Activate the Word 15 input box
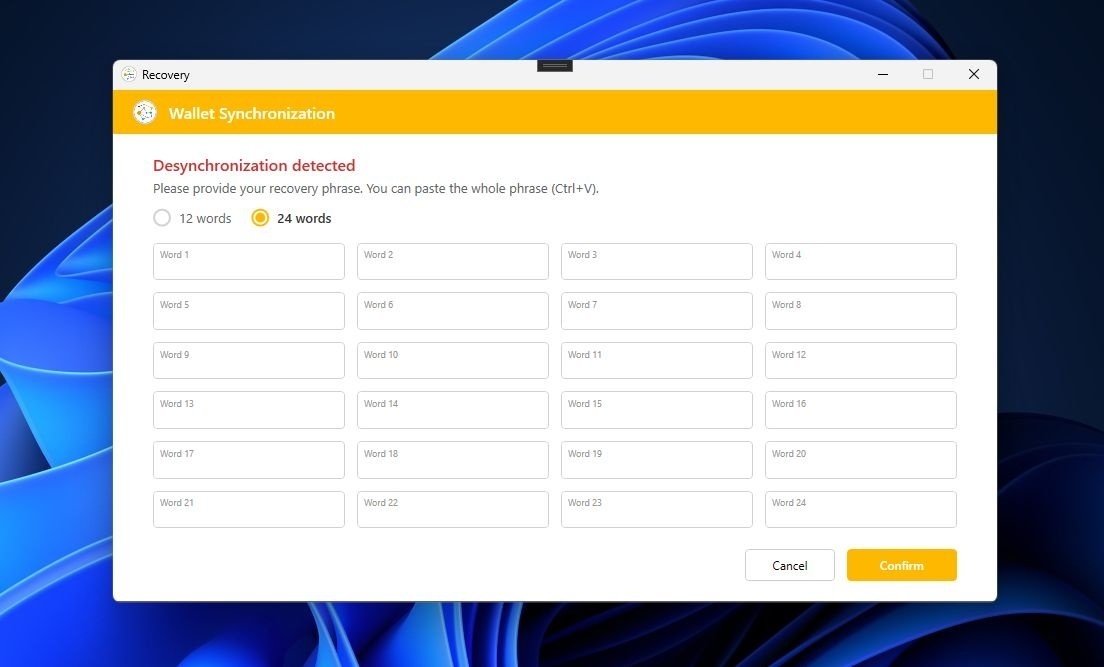Screen dimensions: 1104x667 click(x=657, y=410)
